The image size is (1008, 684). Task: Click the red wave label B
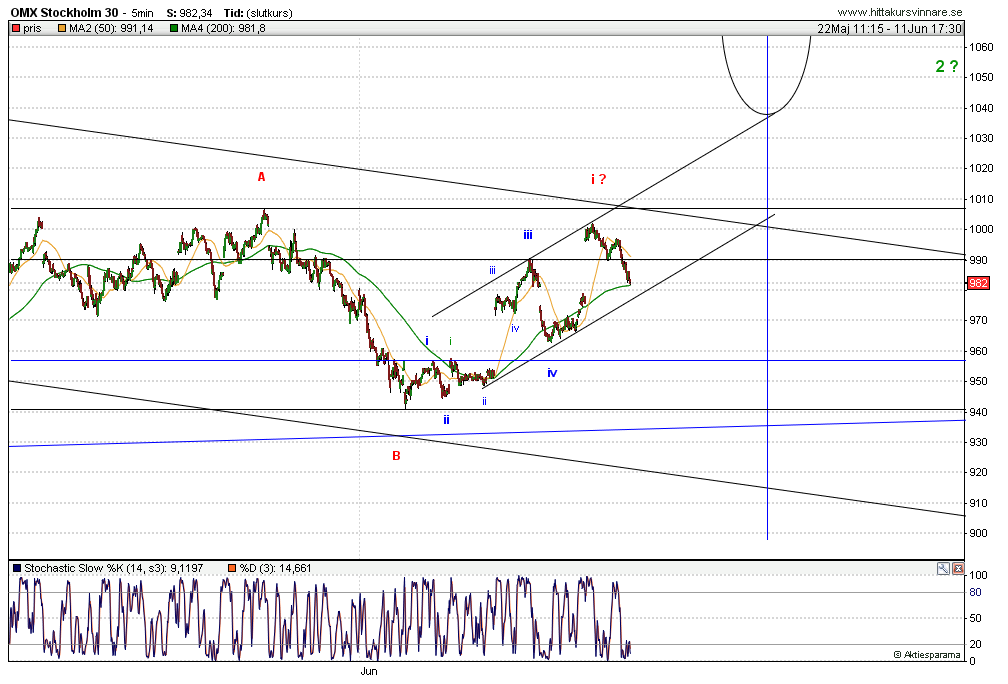(396, 456)
